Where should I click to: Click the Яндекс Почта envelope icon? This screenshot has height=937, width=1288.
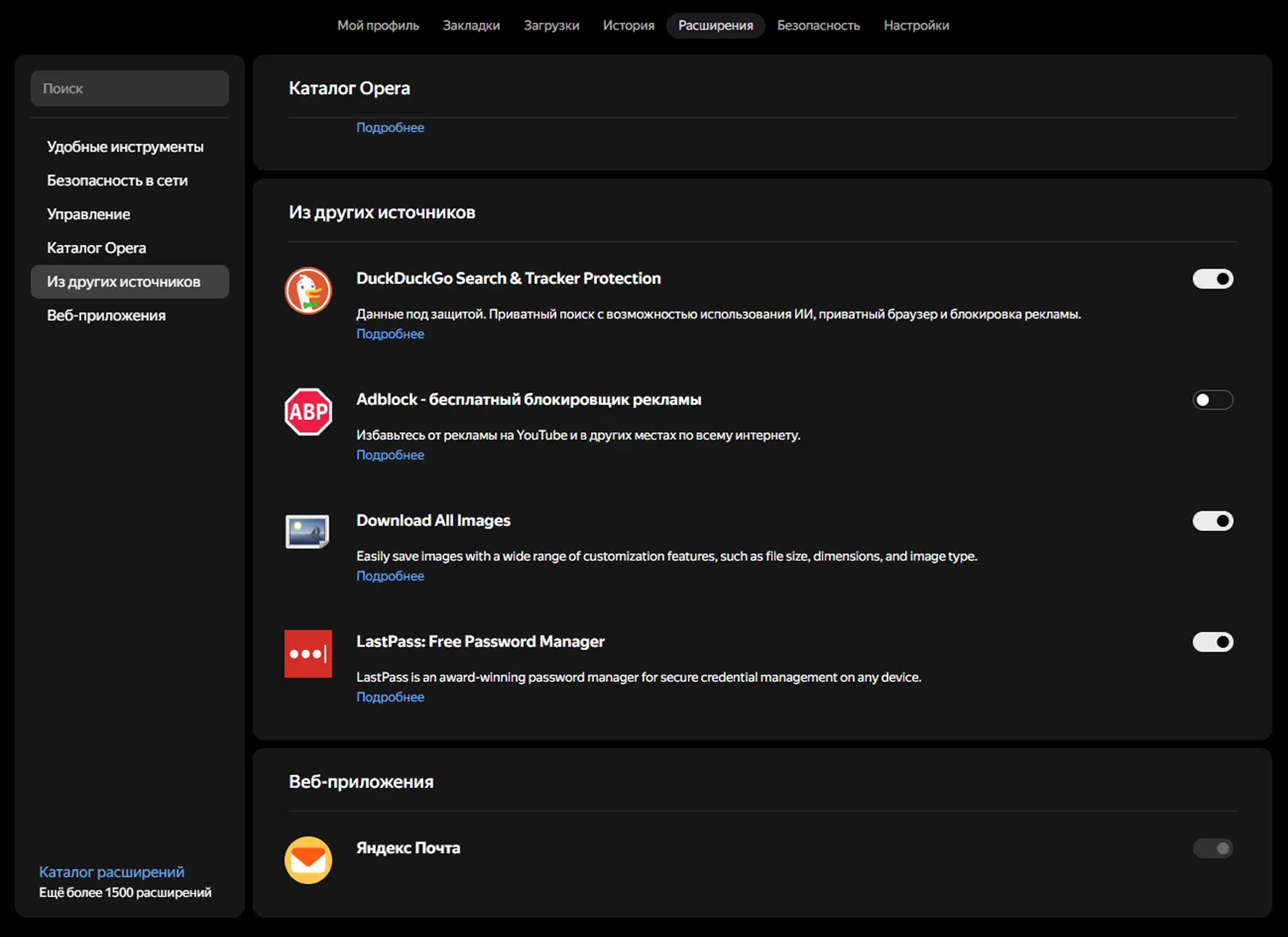[308, 860]
